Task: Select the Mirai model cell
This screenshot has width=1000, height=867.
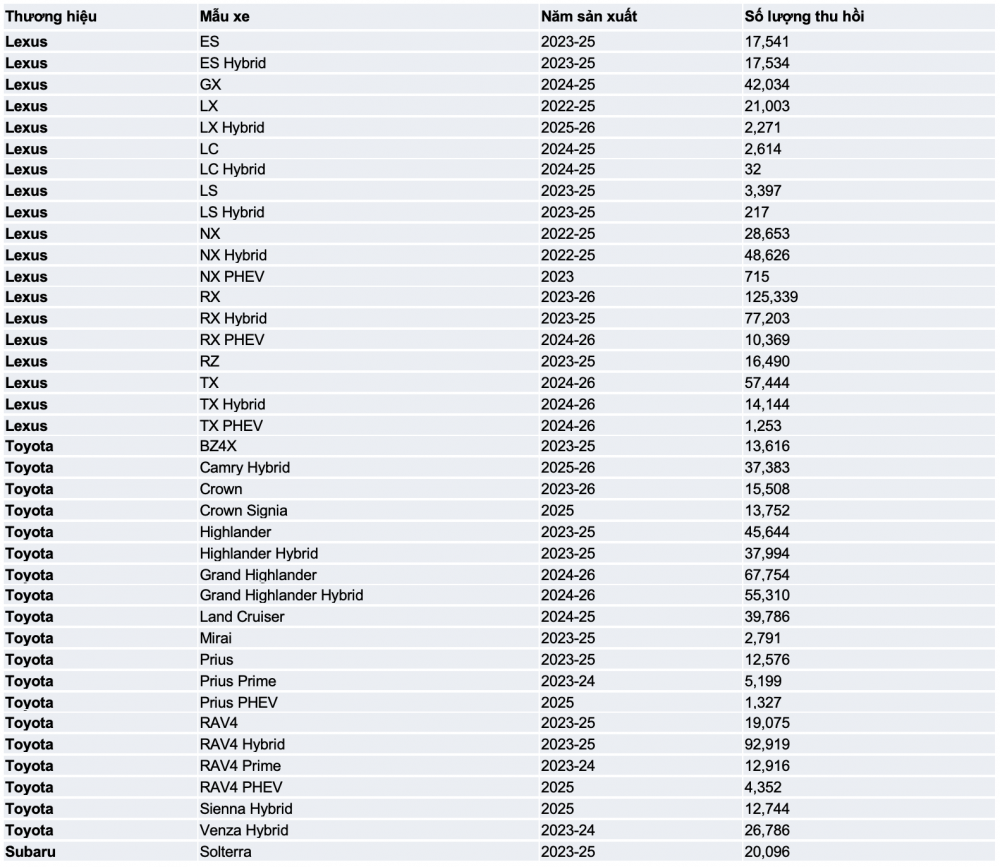Action: click(216, 638)
